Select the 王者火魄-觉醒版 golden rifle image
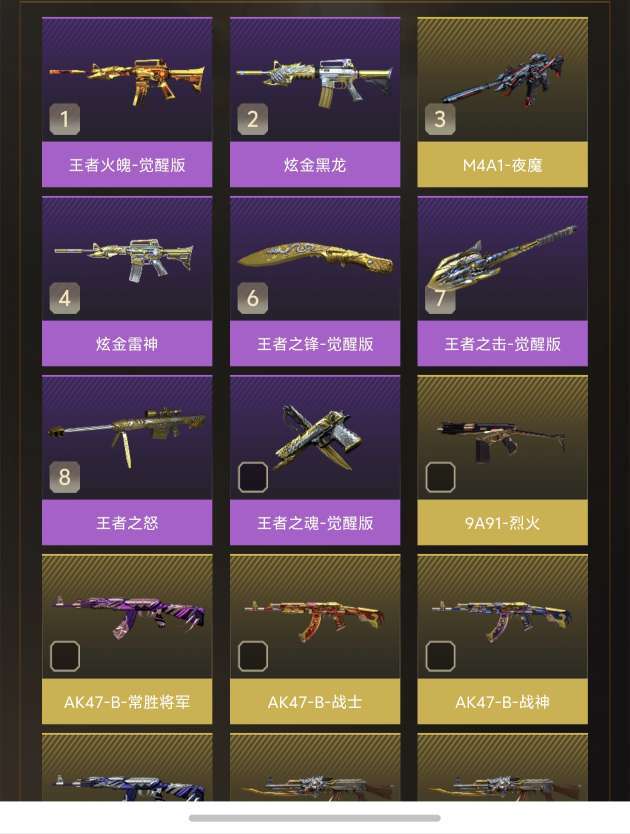This screenshot has width=630, height=834. pyautogui.click(x=127, y=82)
